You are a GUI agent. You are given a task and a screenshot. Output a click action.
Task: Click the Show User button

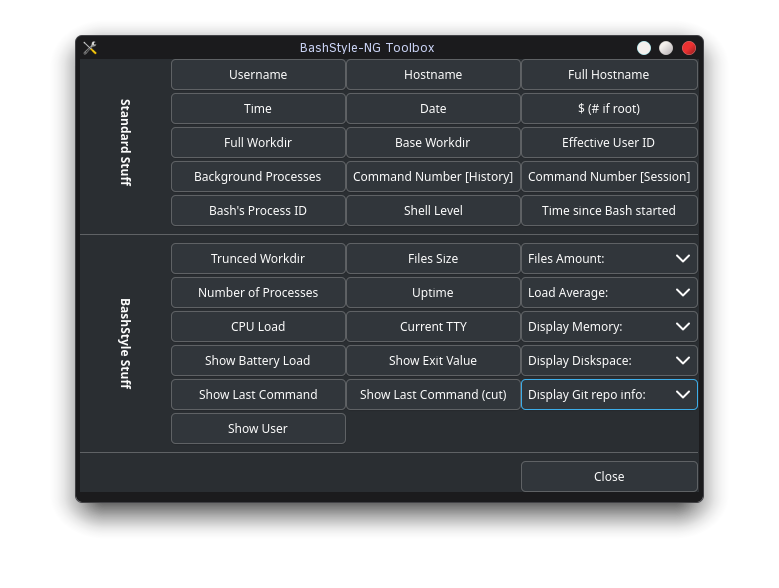click(x=258, y=429)
